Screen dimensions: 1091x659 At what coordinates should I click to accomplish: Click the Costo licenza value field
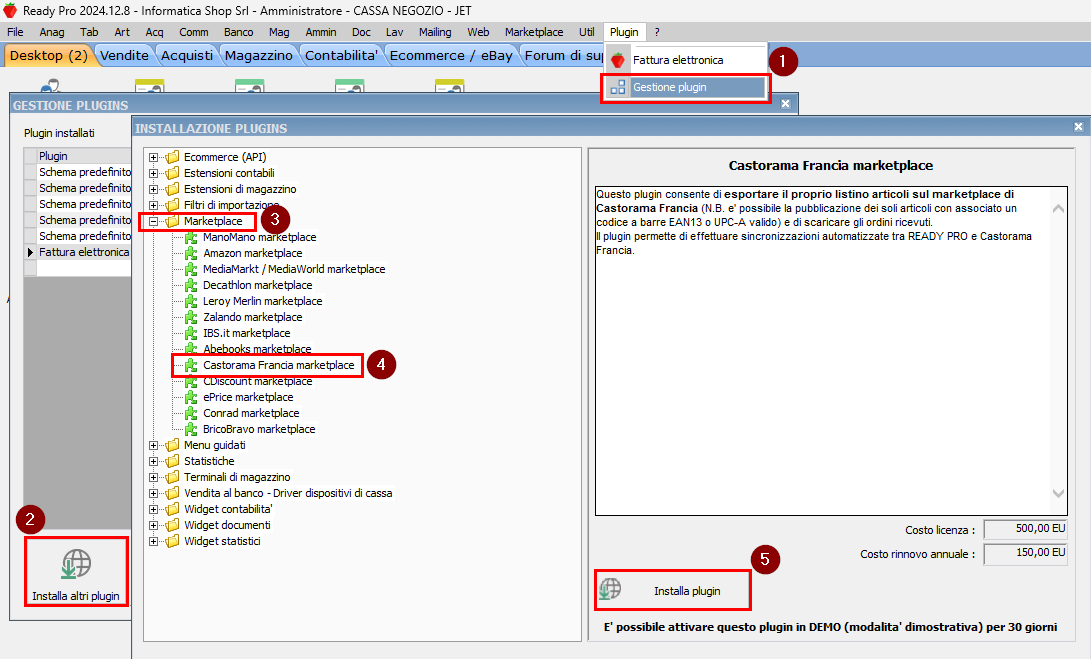point(1026,529)
